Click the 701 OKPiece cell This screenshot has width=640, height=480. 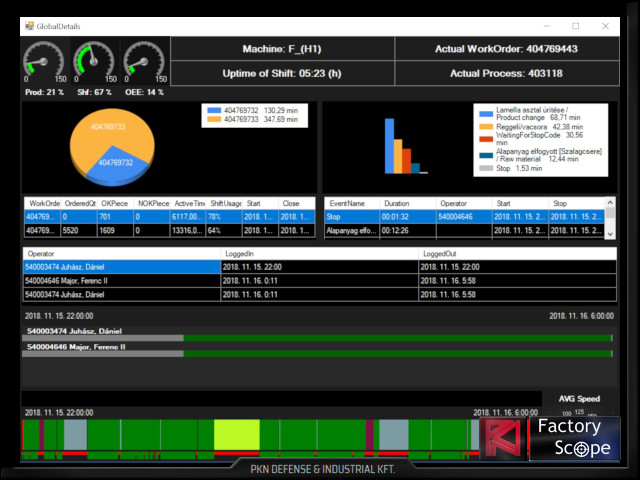[x=115, y=217]
